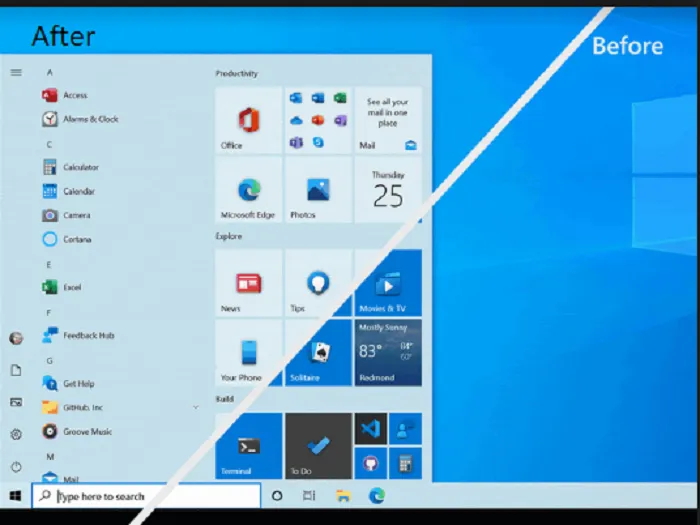700x525 pixels.
Task: Launch the Terminal tile
Action: [x=248, y=446]
